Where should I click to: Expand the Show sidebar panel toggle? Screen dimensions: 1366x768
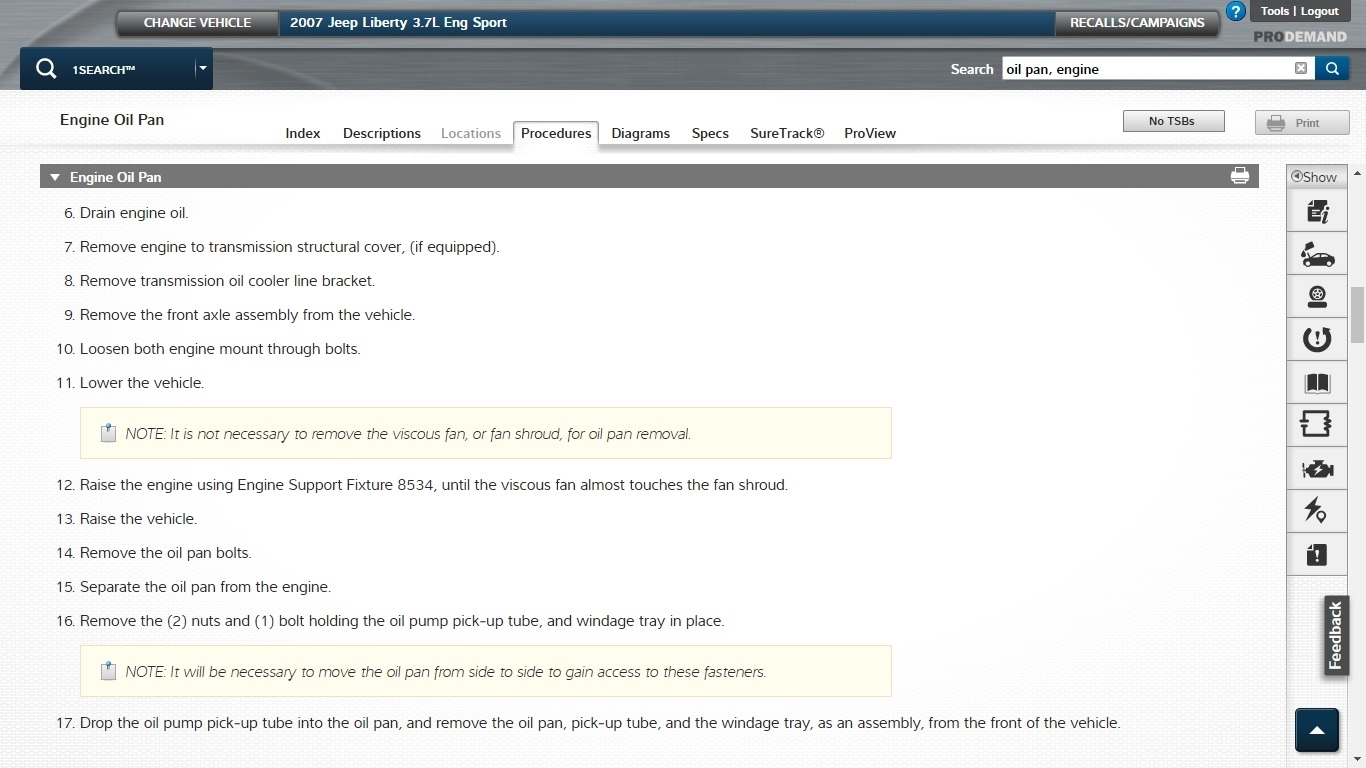click(1314, 177)
